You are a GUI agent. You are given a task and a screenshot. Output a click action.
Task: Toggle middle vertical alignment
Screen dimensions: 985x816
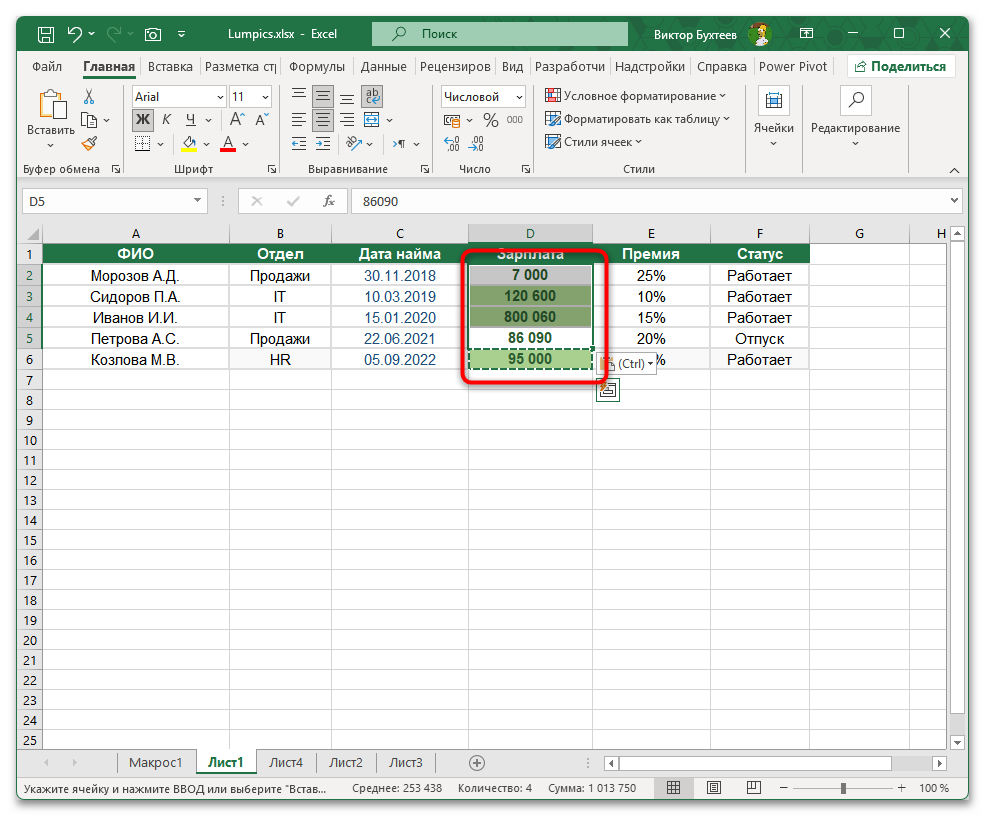pyautogui.click(x=323, y=96)
